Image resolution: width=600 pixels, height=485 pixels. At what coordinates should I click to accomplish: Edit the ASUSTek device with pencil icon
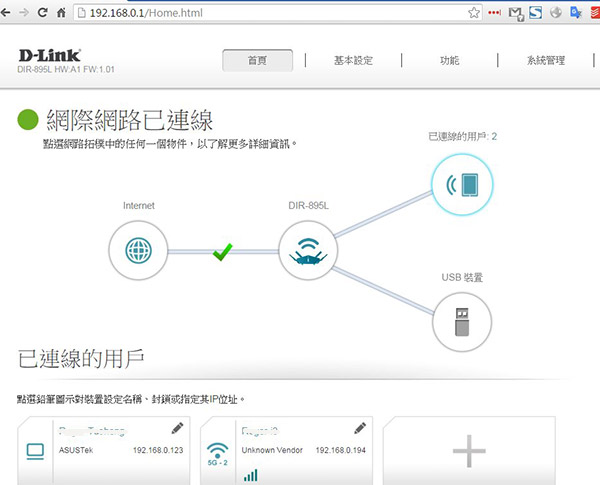click(x=178, y=428)
